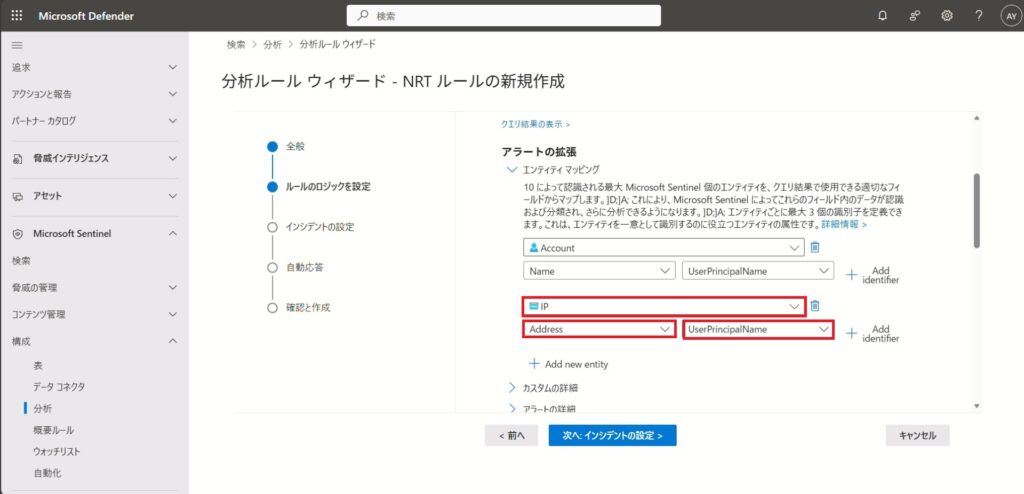Screen dimensions: 1024x494
Task: Click the notifications bell icon
Action: point(881,16)
